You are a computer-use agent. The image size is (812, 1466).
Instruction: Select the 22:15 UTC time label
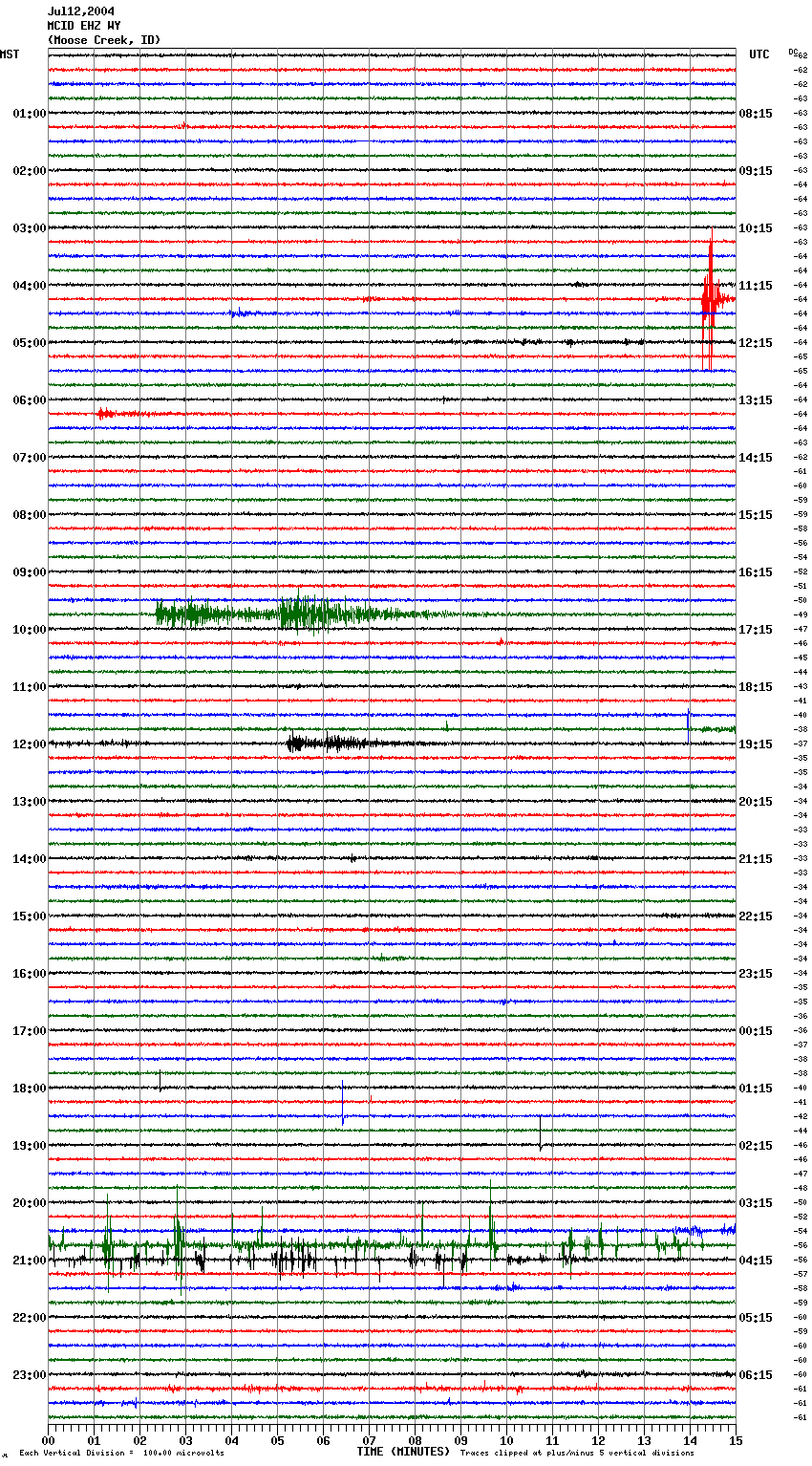pyautogui.click(x=756, y=916)
